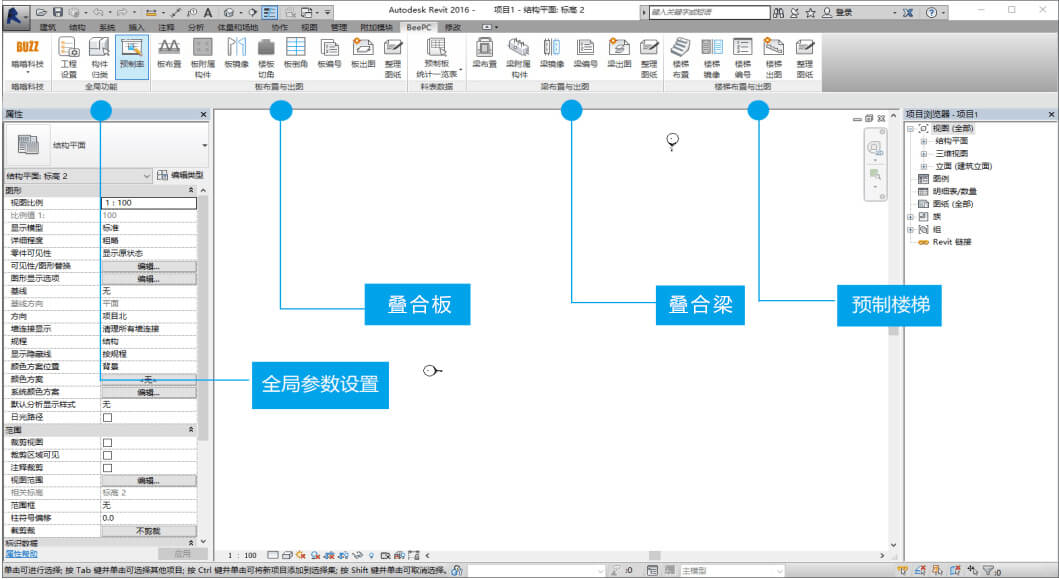Activate the 板镜像 tool
Screen dimensions: 1059x579
click(x=236, y=54)
